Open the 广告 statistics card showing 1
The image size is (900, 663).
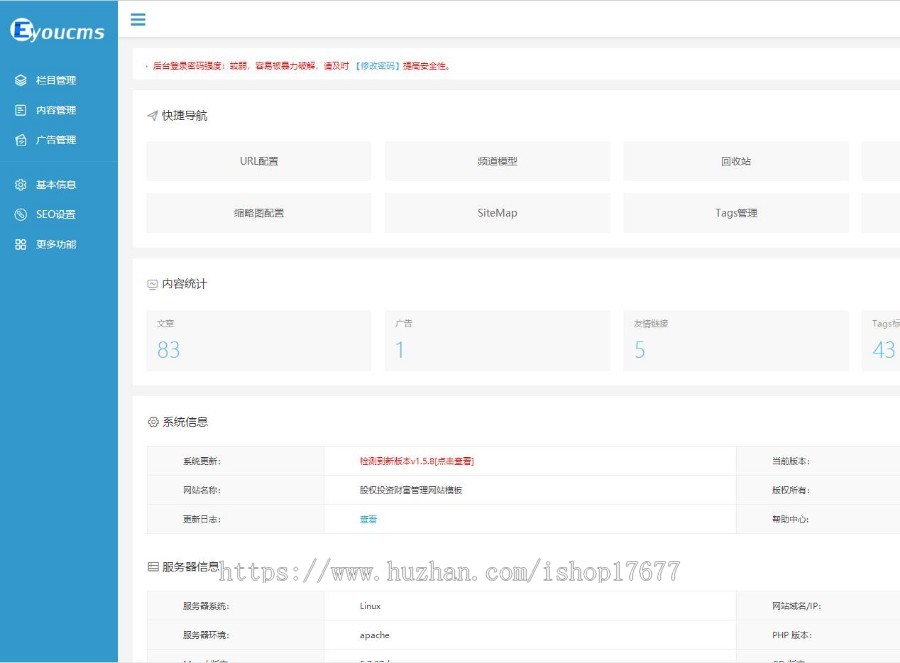[x=497, y=340]
